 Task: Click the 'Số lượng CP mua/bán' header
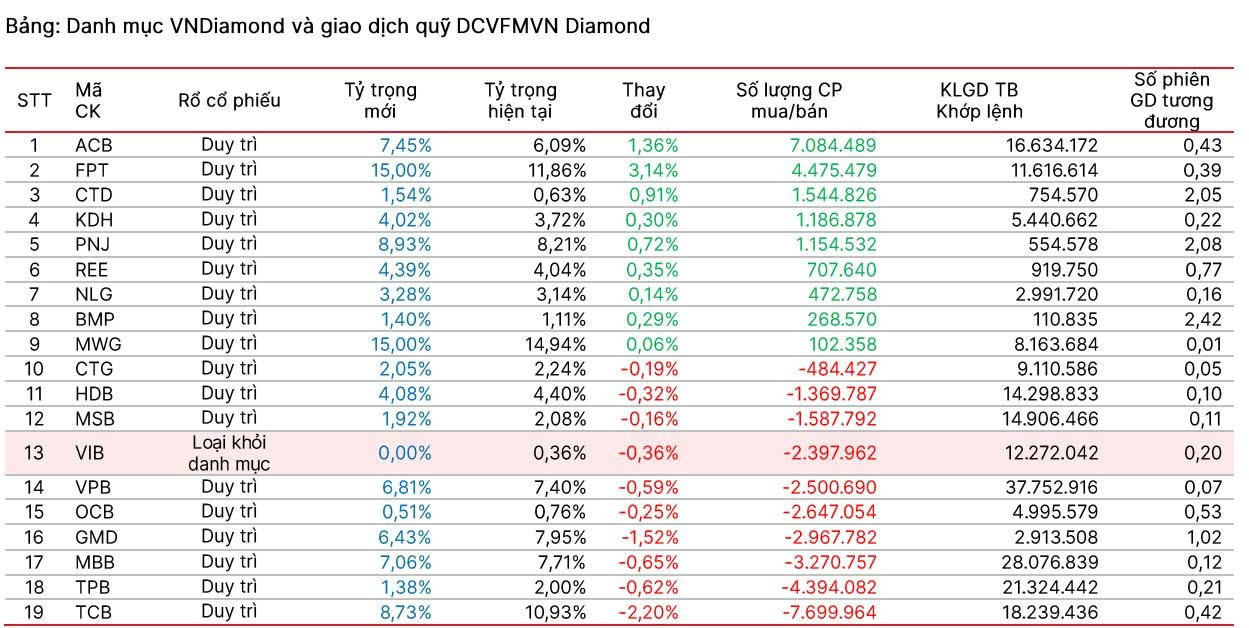coord(789,100)
